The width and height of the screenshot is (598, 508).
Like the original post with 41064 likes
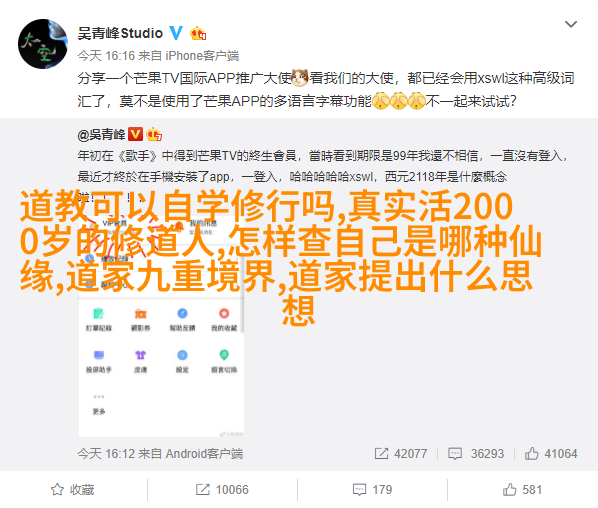551,453
